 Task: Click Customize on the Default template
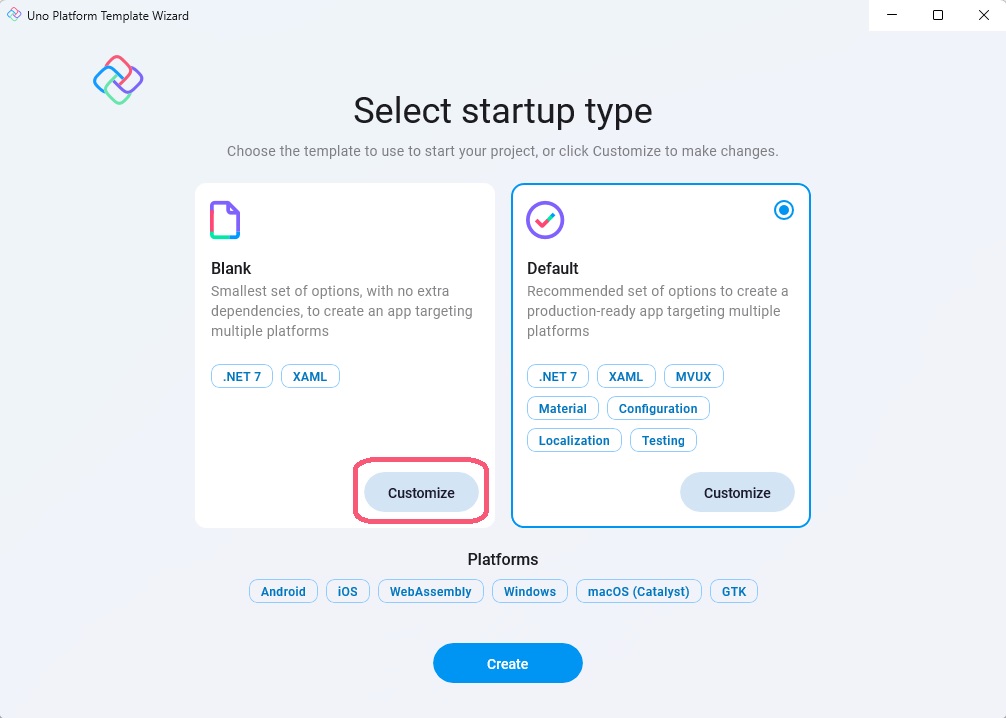(737, 492)
